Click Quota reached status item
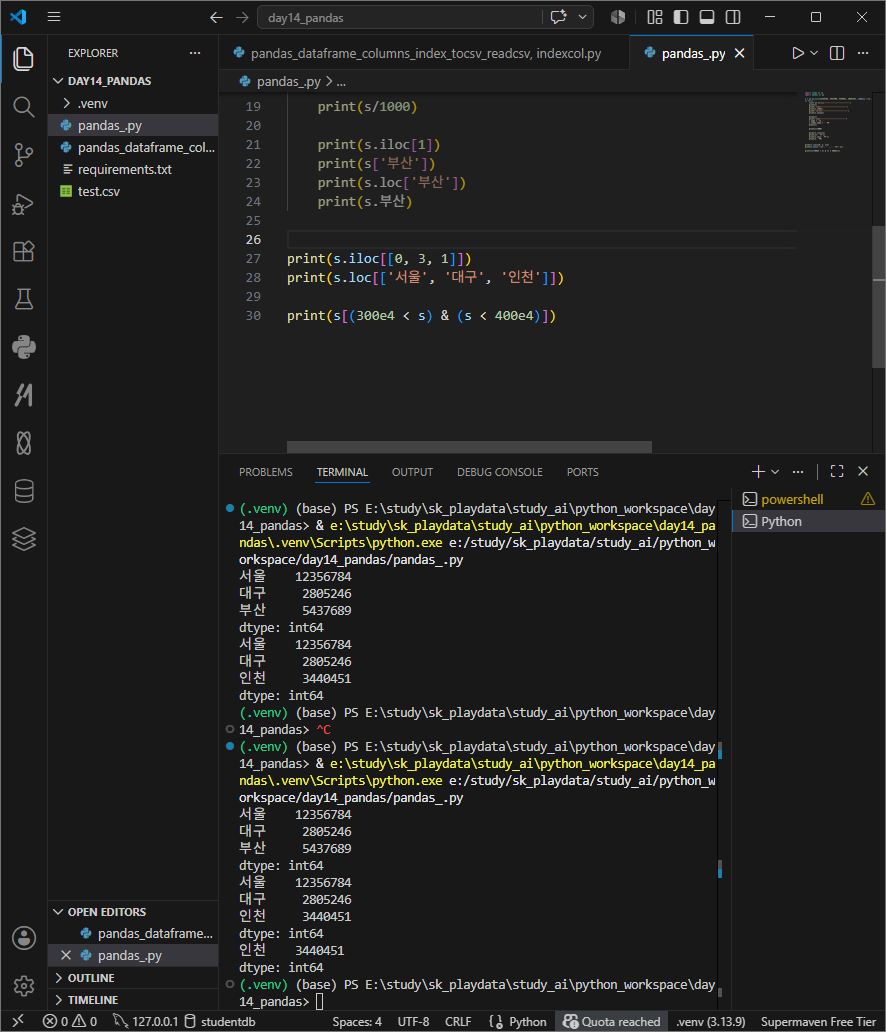 [612, 1021]
